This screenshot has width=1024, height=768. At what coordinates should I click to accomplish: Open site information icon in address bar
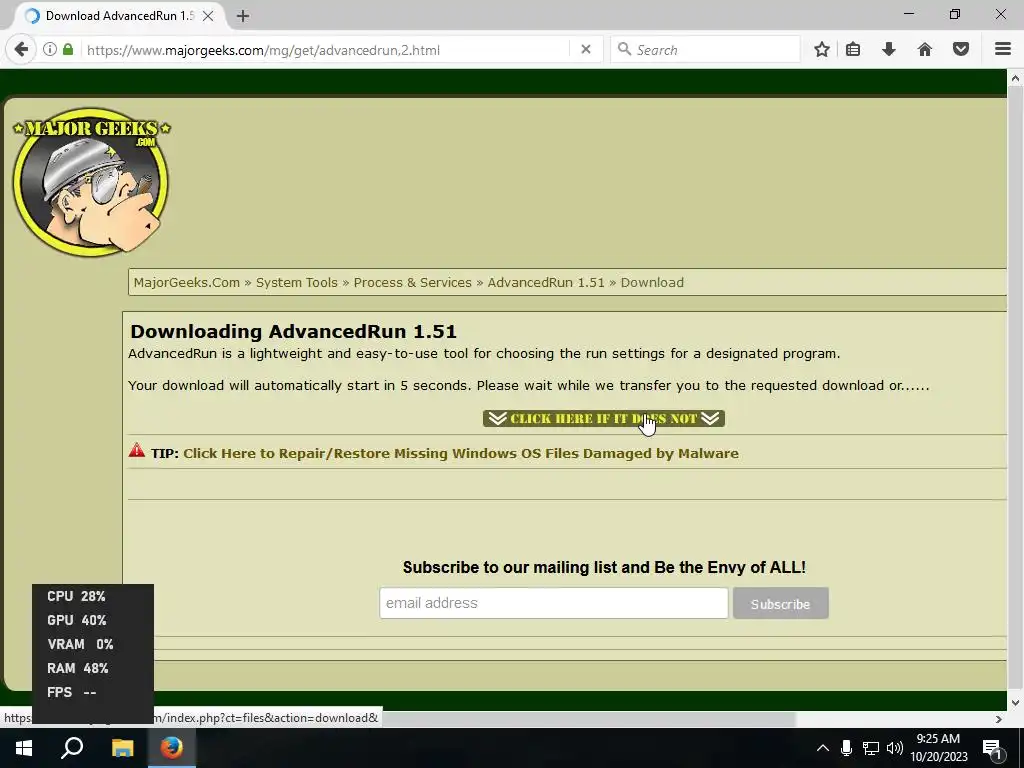(50, 50)
